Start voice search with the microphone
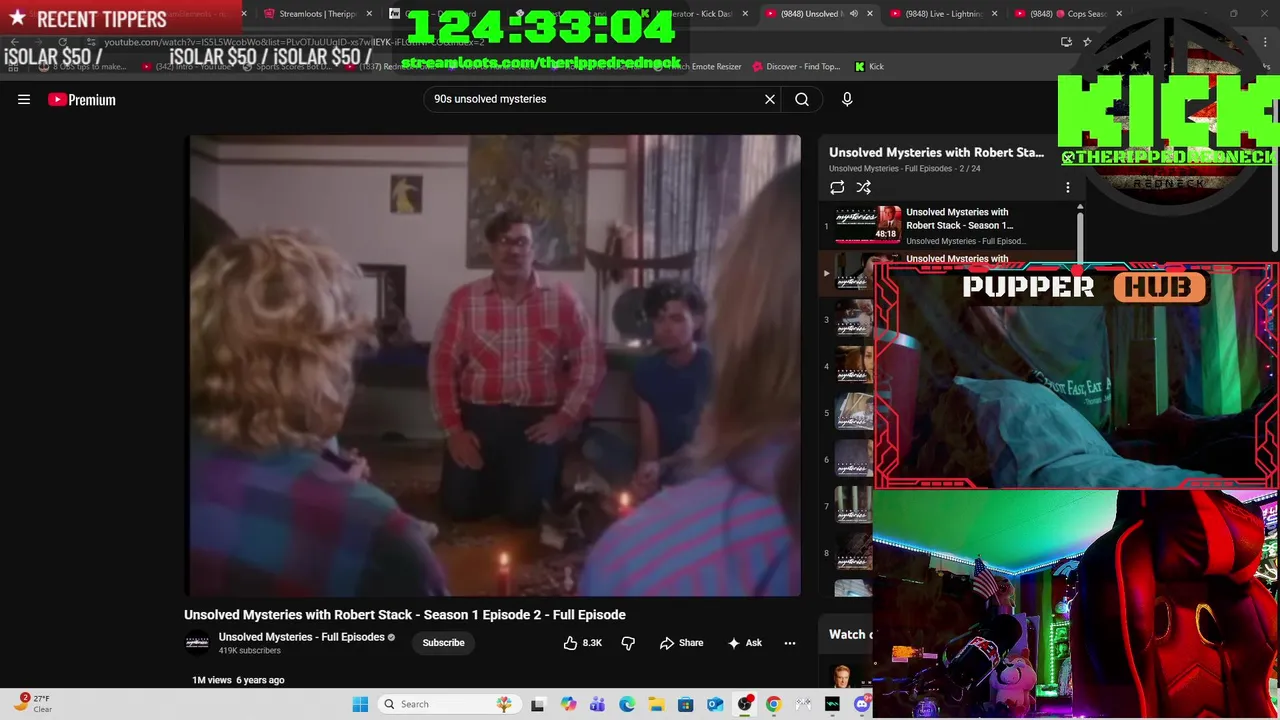Image resolution: width=1280 pixels, height=720 pixels. click(x=847, y=99)
